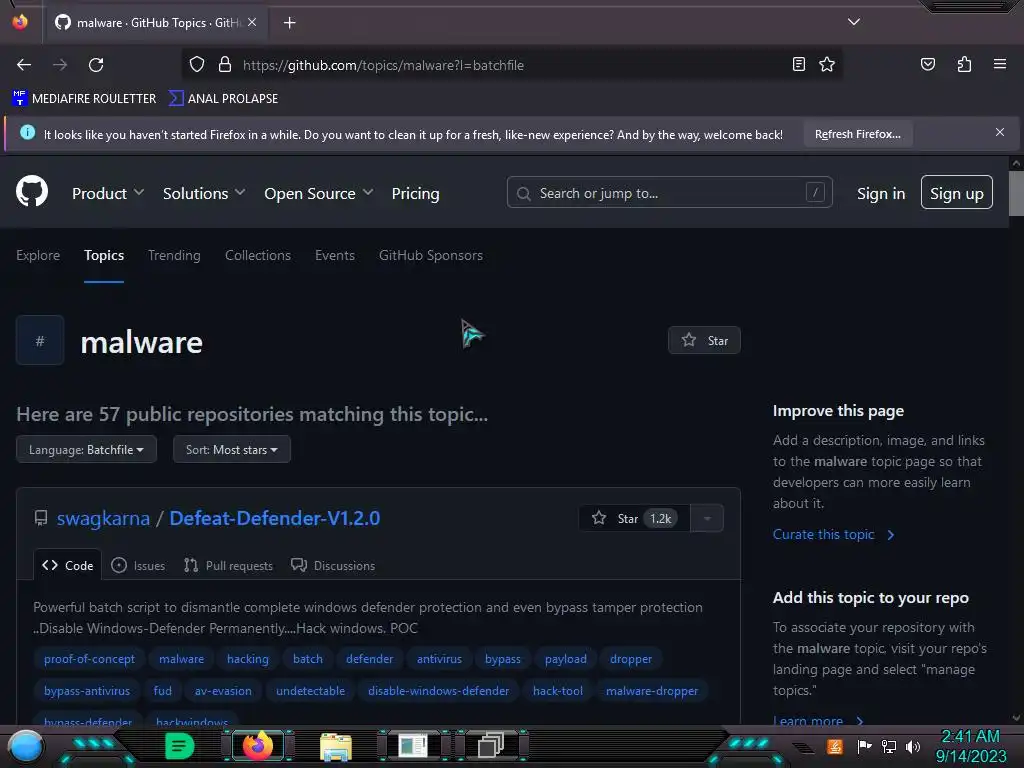Click the Firefox icon in the taskbar
This screenshot has width=1024, height=768.
tap(257, 746)
